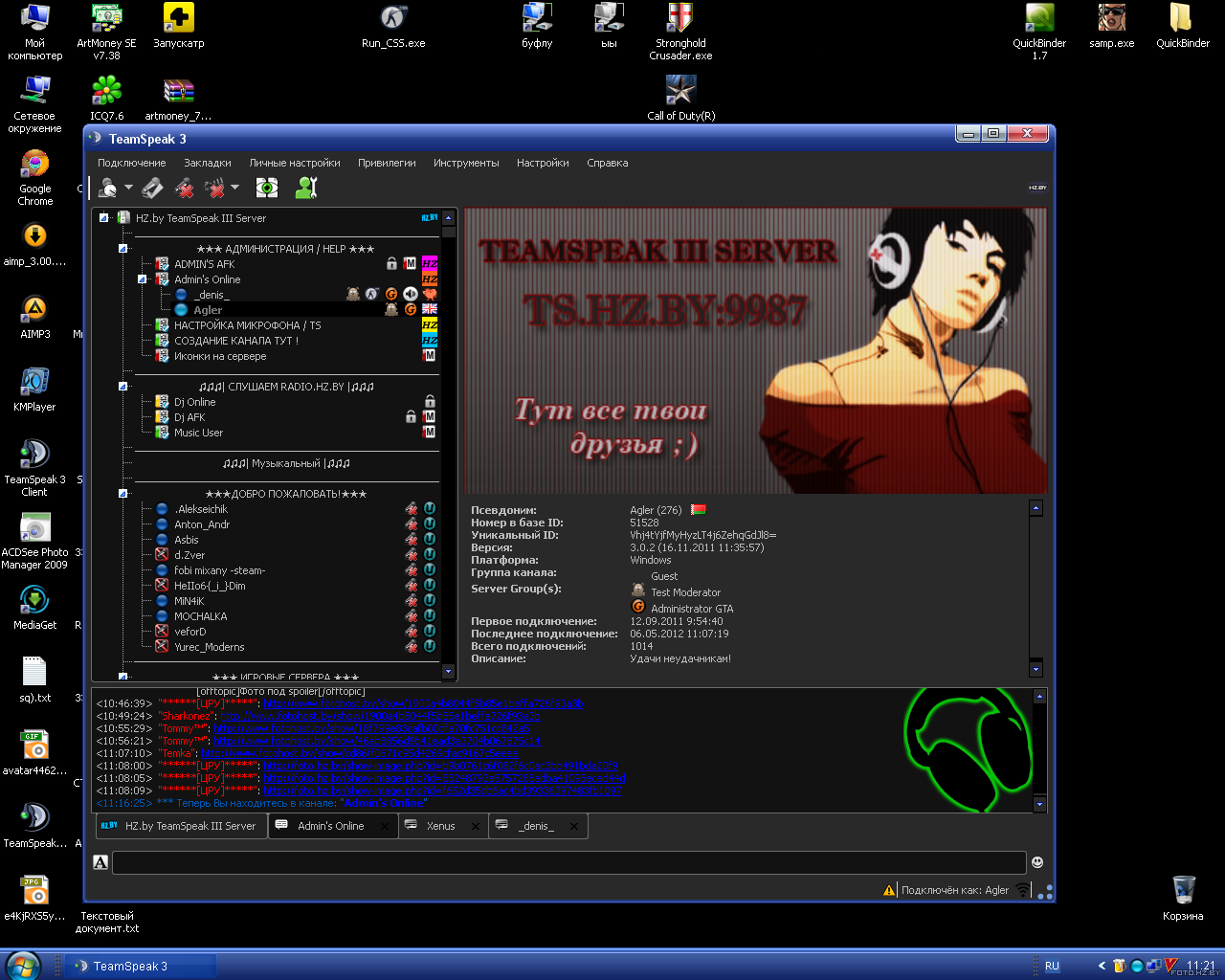
Task: Click the connection quality wifi icon
Action: pyautogui.click(x=1023, y=890)
